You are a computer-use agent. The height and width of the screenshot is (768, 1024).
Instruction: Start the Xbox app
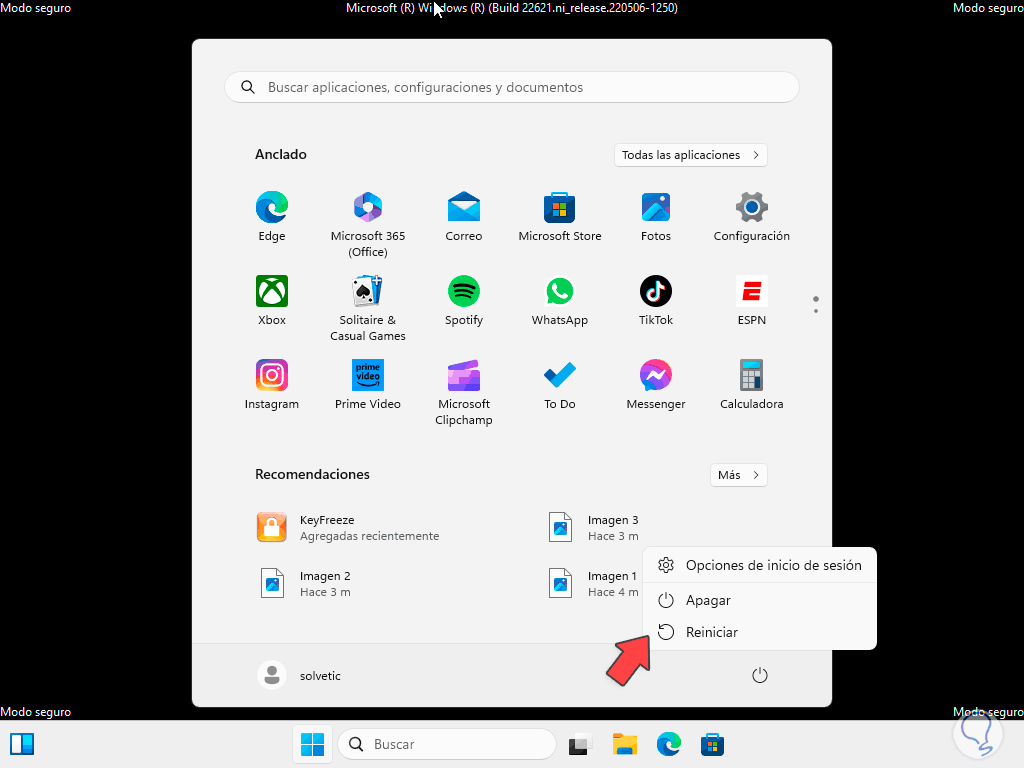pos(271,291)
